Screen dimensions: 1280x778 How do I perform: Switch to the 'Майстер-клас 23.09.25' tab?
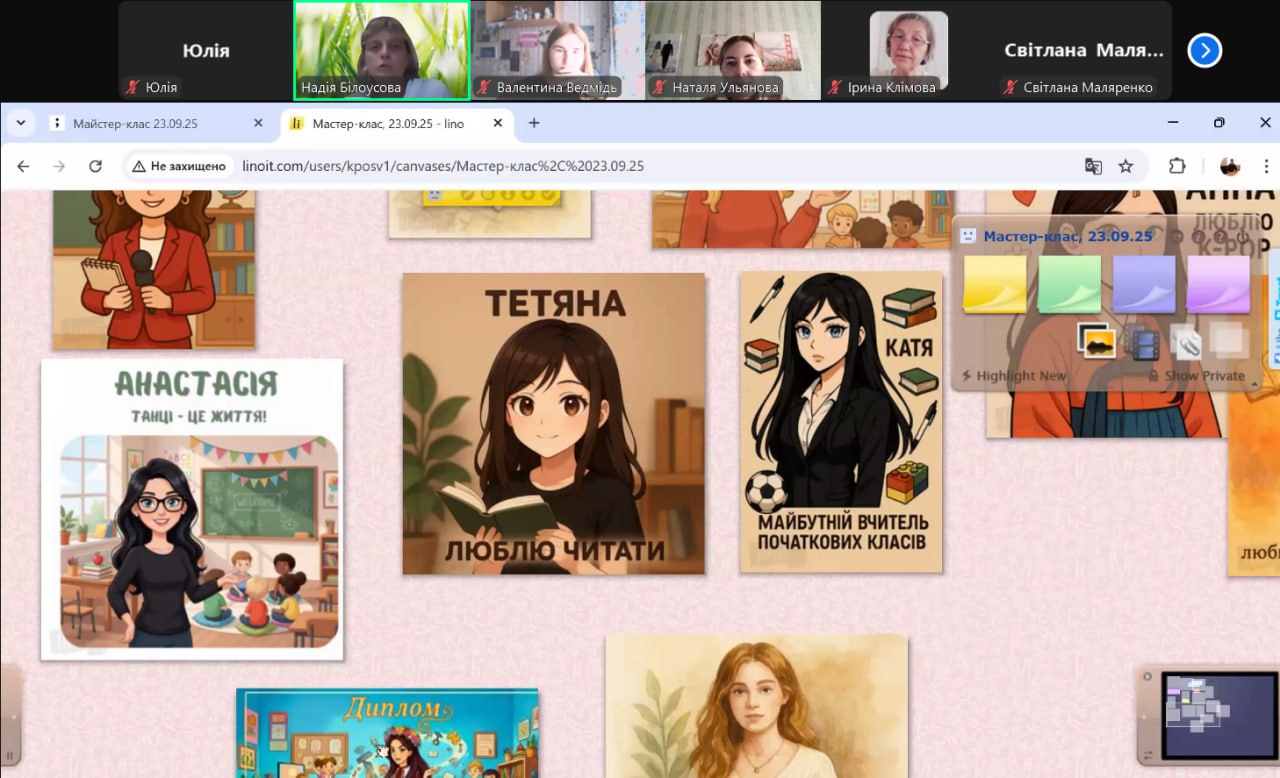pos(150,124)
